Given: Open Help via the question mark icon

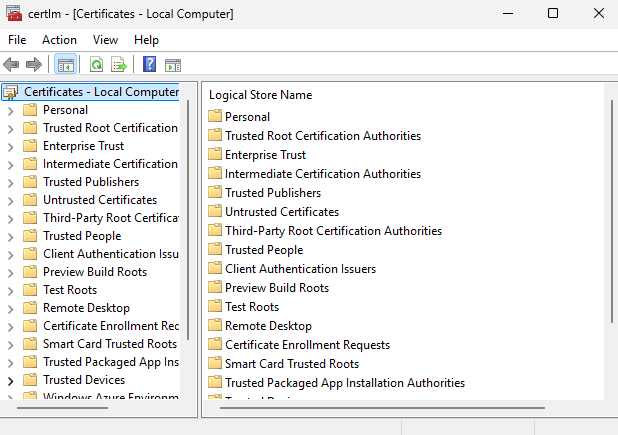Looking at the screenshot, I should [149, 65].
